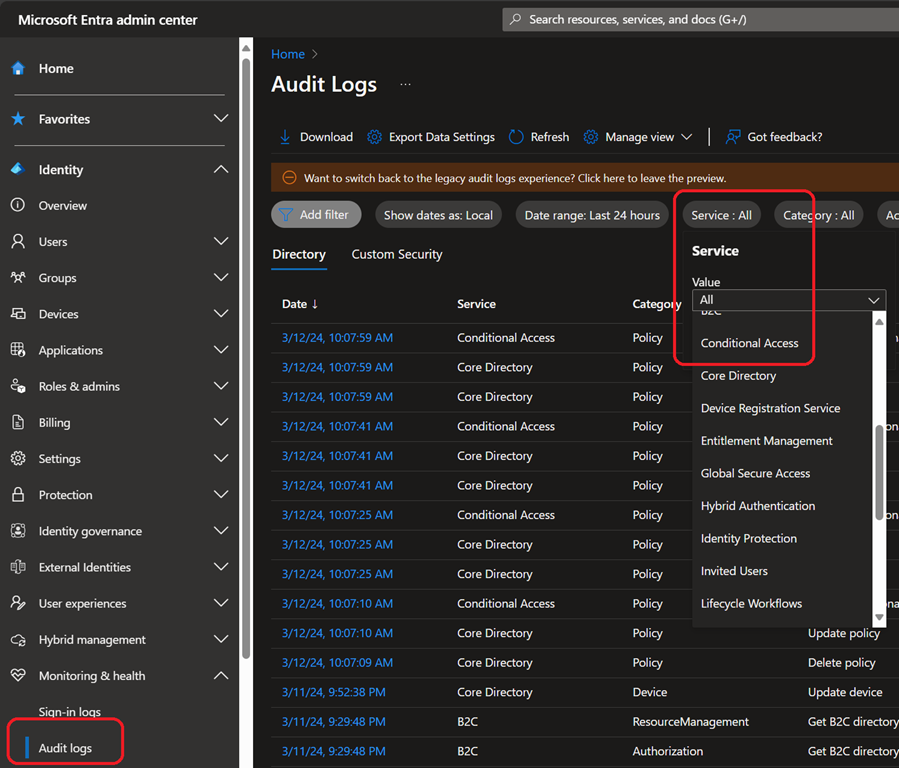Click the Devices icon in sidebar

coord(18,314)
